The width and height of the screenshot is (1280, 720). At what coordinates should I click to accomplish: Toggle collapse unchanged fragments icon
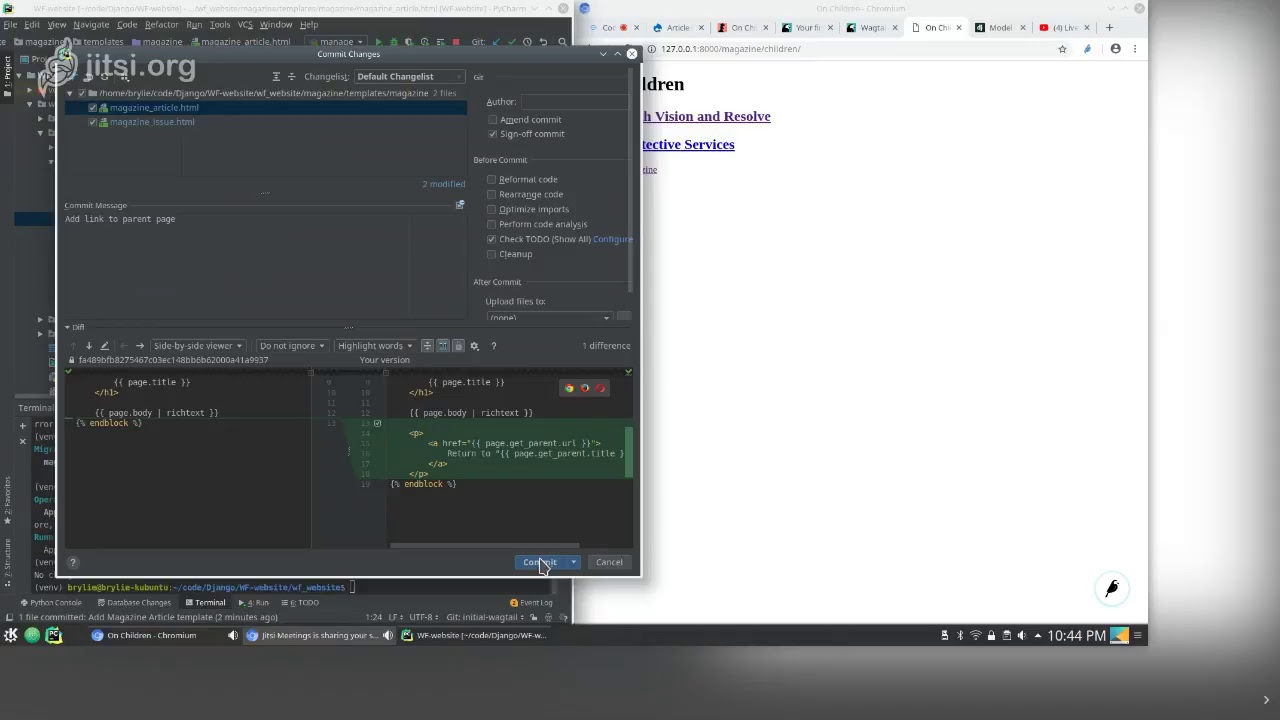pos(427,346)
